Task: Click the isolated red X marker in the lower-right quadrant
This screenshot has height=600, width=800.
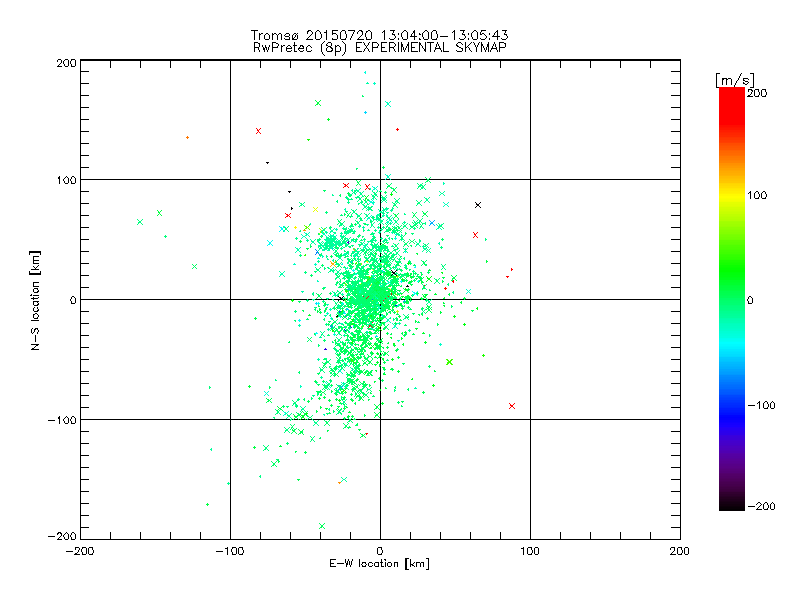Action: coord(512,406)
